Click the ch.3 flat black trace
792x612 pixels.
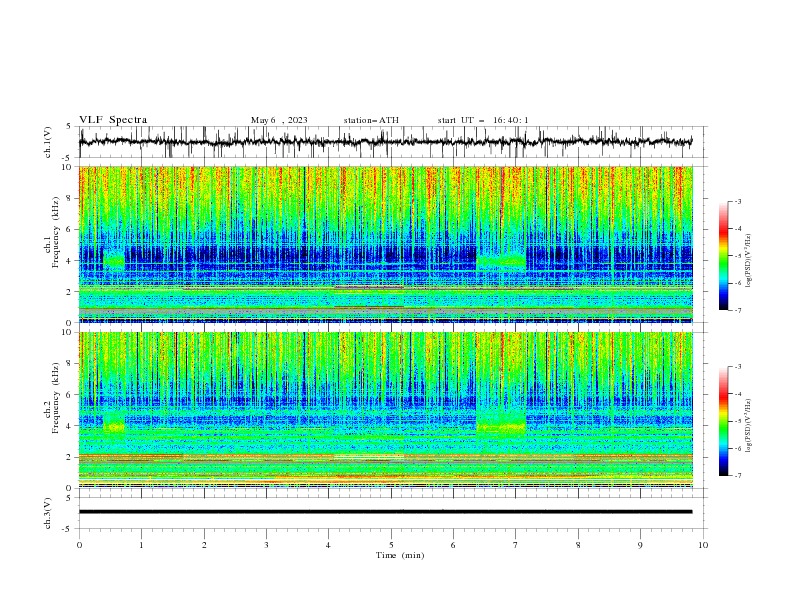coord(385,512)
